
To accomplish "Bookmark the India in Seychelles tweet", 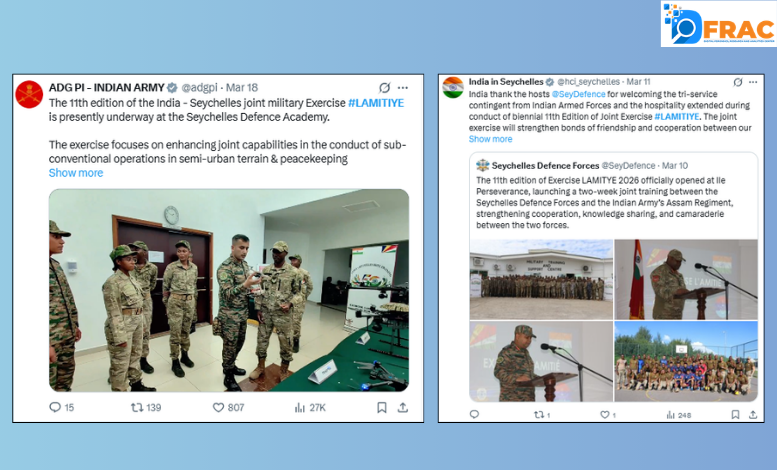I will pyautogui.click(x=735, y=414).
